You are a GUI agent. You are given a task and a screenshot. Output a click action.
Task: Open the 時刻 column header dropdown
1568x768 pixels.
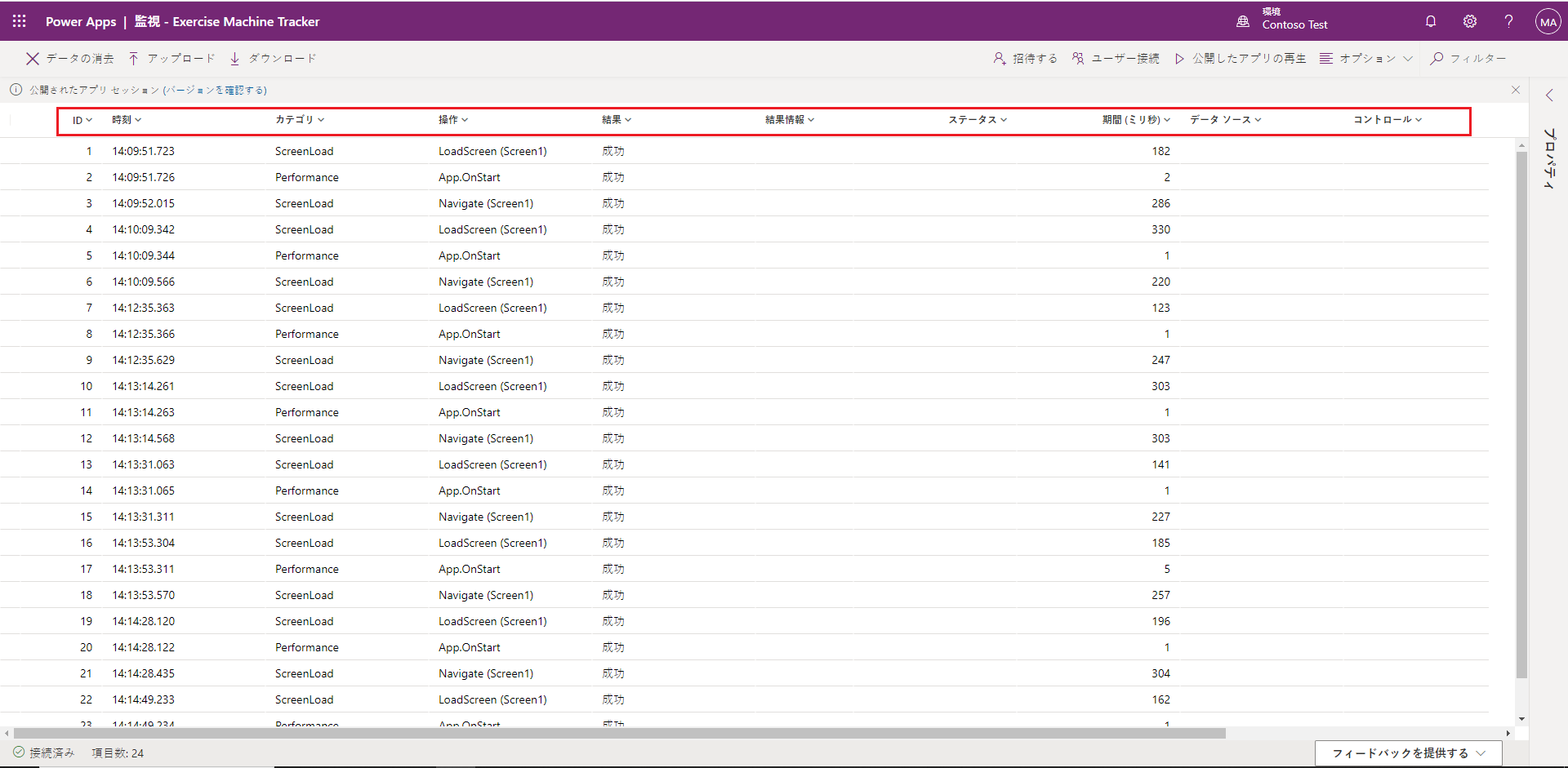127,120
